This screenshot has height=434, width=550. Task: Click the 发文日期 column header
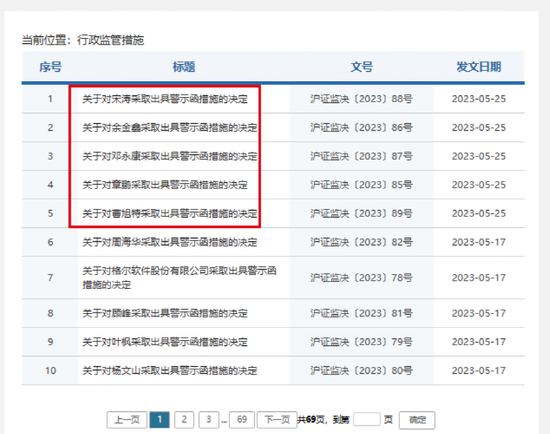pyautogui.click(x=479, y=67)
